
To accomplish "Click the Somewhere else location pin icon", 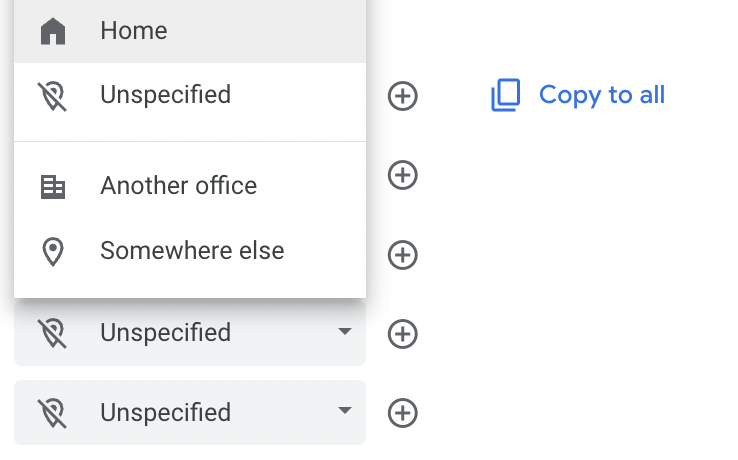I will (53, 252).
